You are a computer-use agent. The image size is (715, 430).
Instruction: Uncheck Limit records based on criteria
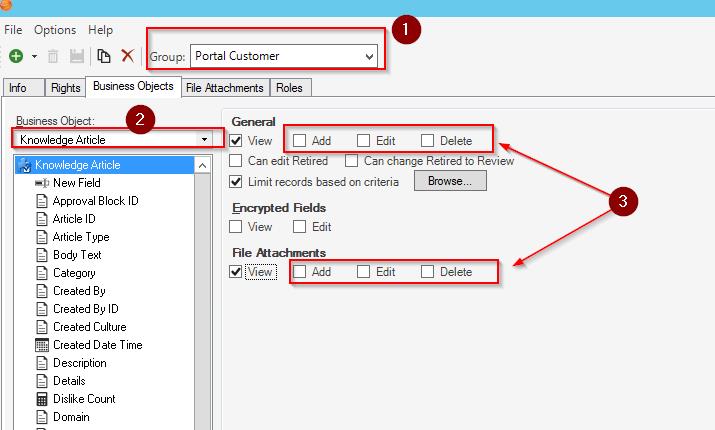coord(235,182)
